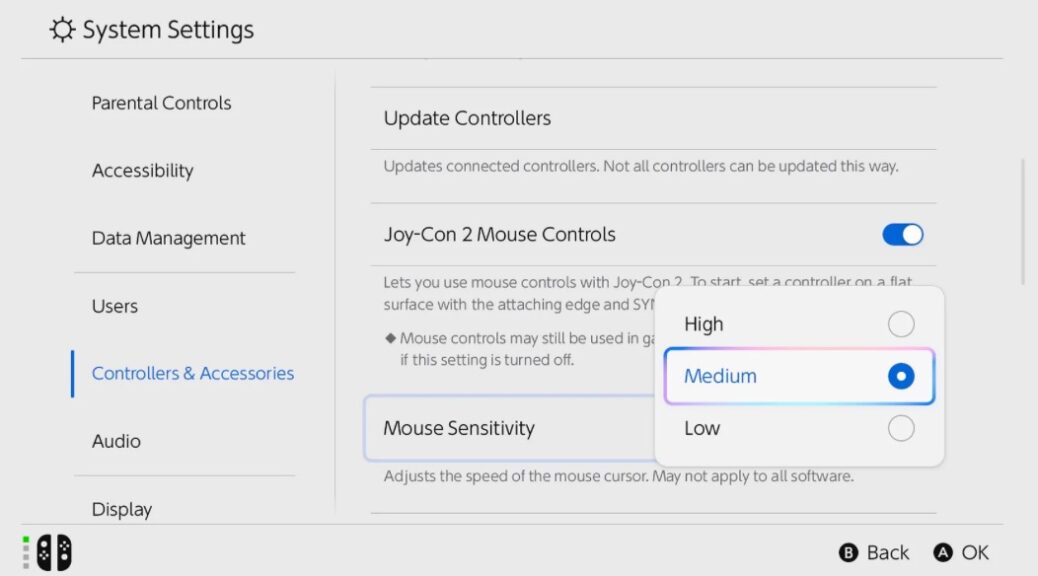Image resolution: width=1038 pixels, height=576 pixels.
Task: Click the OK label in footer
Action: tap(974, 553)
